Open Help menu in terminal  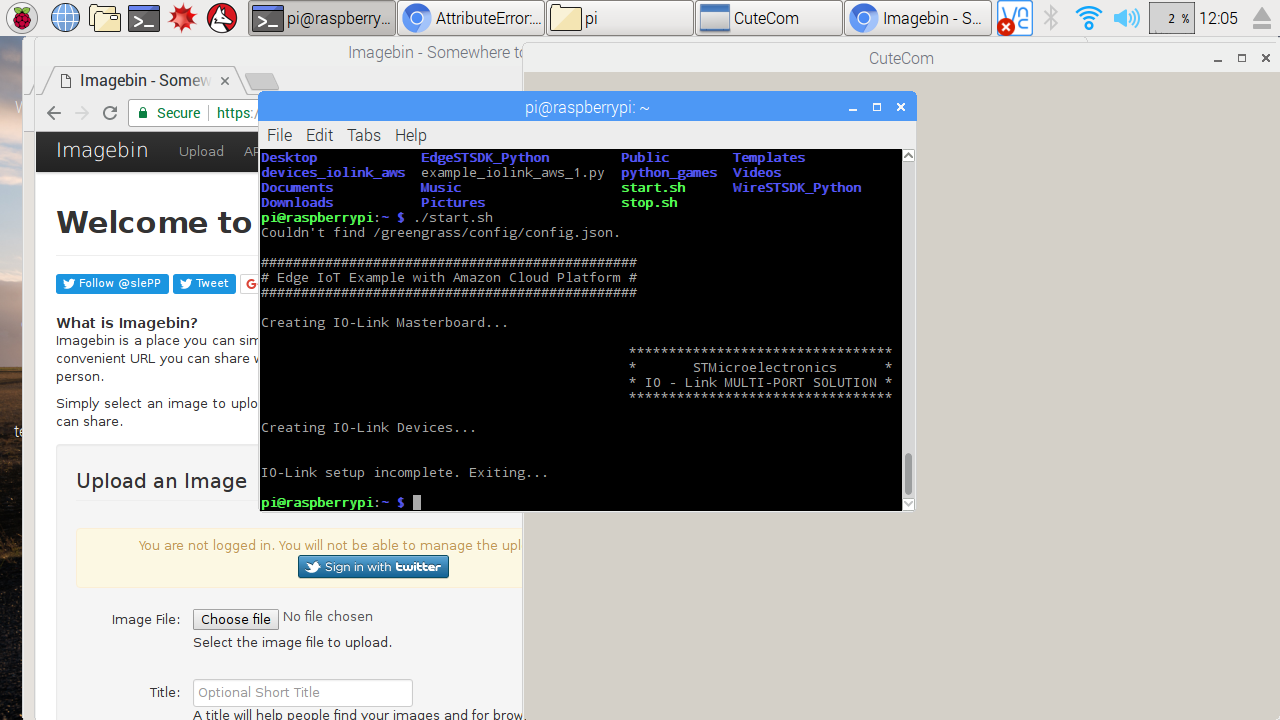(410, 135)
